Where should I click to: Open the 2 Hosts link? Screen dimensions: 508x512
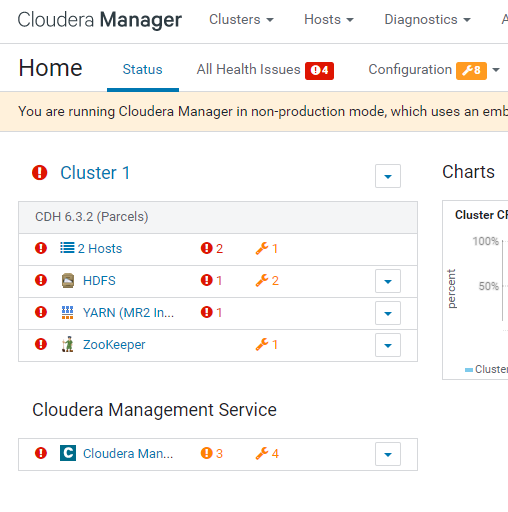tap(100, 249)
